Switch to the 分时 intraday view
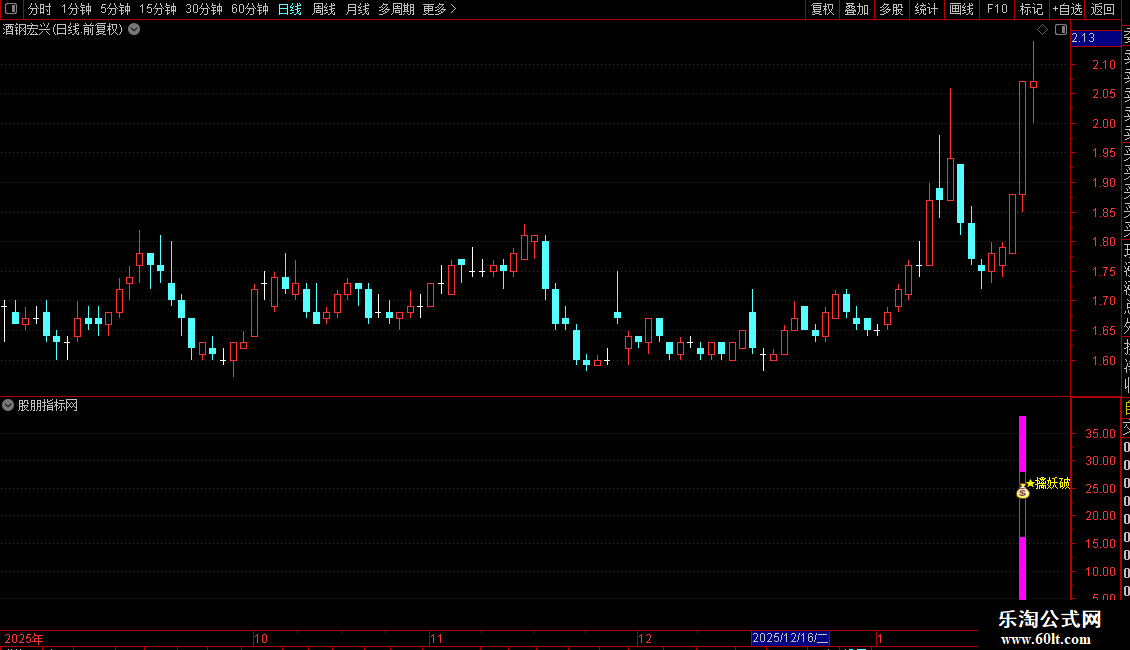Screen dimensions: 1130x650 [40, 9]
